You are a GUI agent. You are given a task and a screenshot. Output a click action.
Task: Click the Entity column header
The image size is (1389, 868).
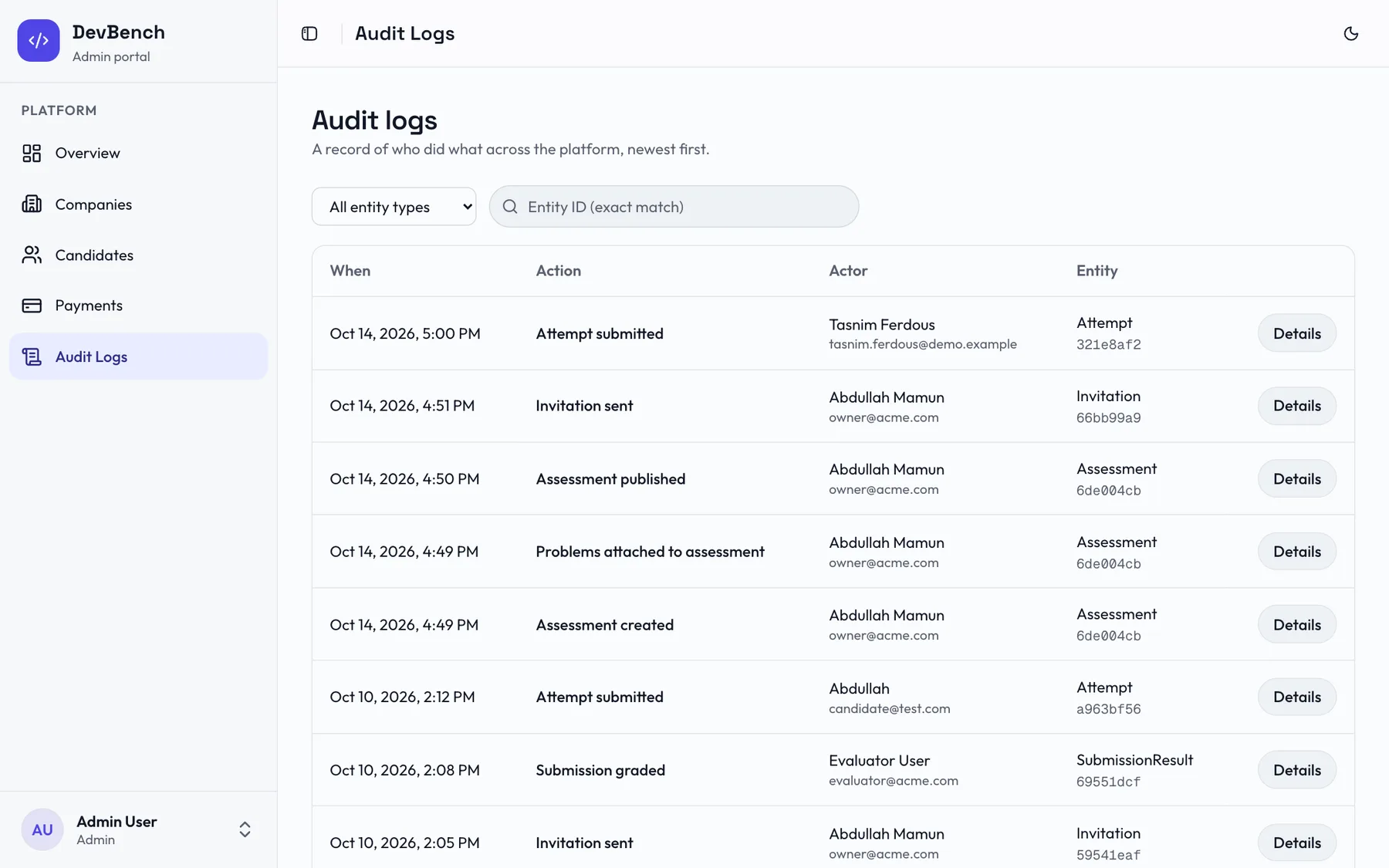point(1097,271)
